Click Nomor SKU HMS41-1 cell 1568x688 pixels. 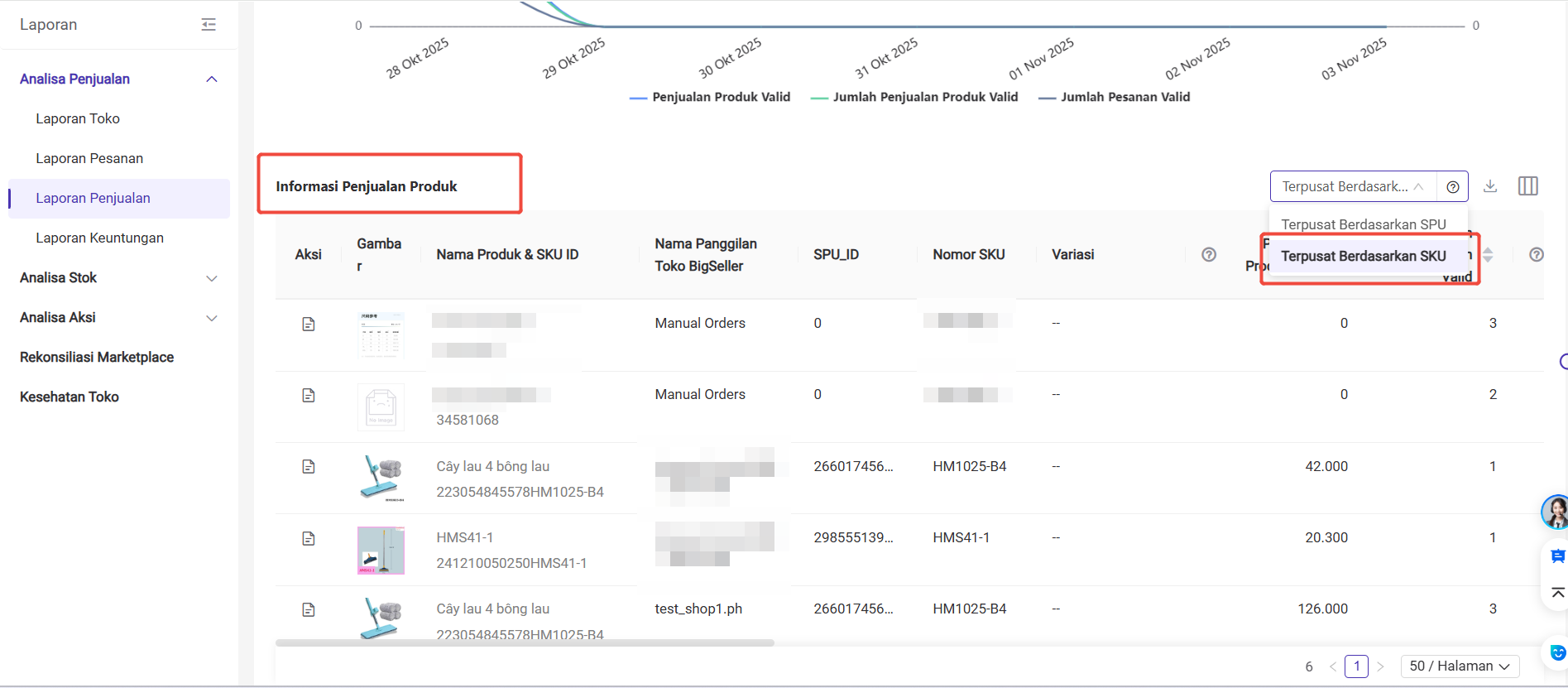[x=961, y=538]
